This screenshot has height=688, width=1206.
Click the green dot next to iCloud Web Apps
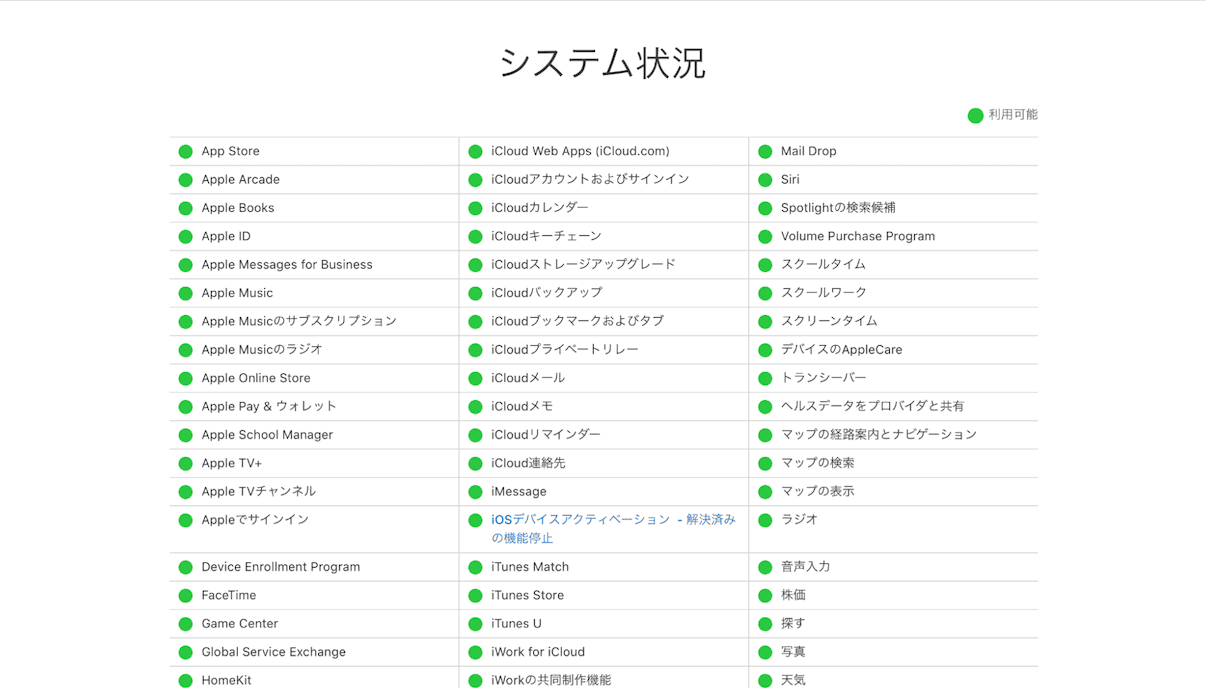[475, 152]
